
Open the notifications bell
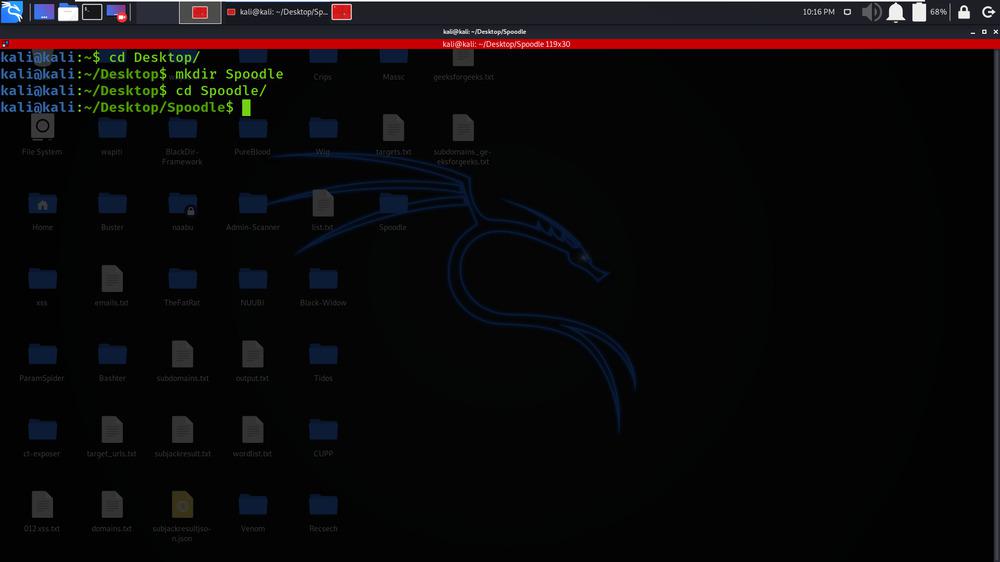point(895,12)
